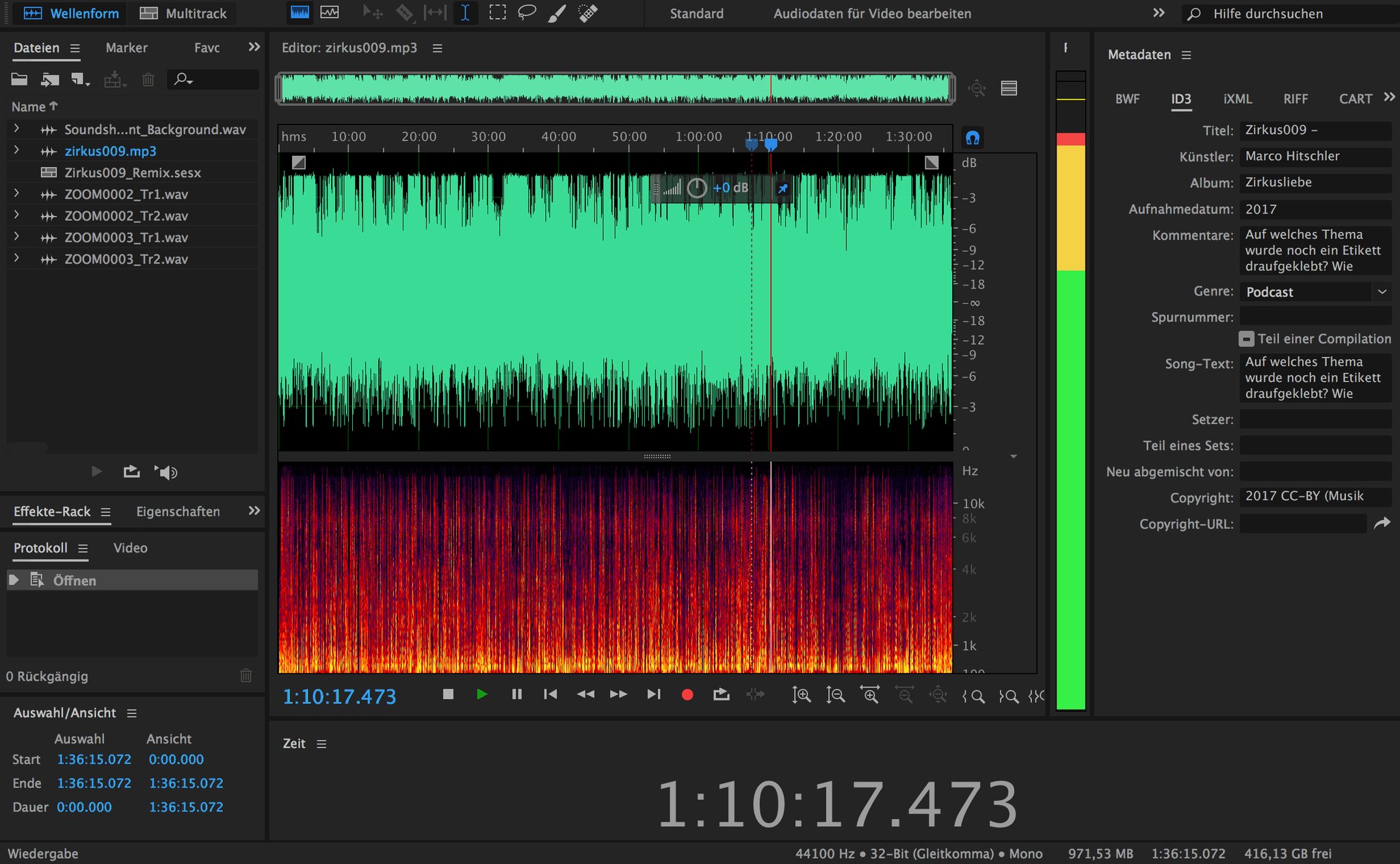Toggle the skip selection transport icon
This screenshot has width=1400, height=864.
click(755, 694)
